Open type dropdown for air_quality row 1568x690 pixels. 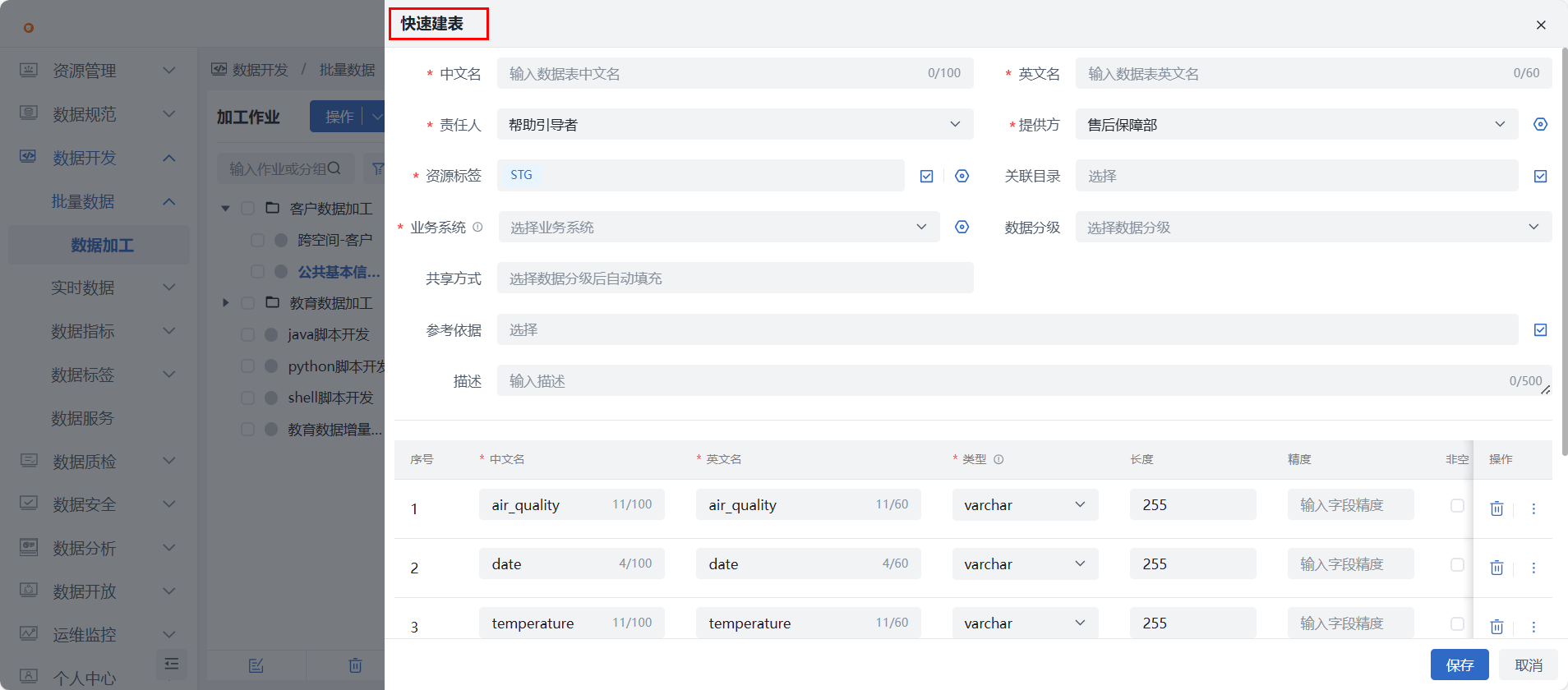pos(1025,504)
